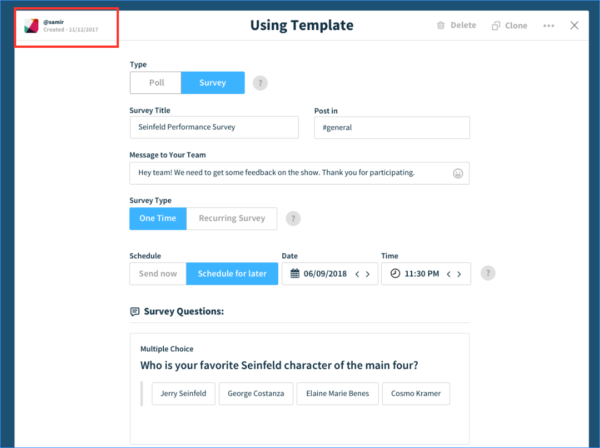600x448 pixels.
Task: Choose One Time survey type
Action: tap(158, 218)
